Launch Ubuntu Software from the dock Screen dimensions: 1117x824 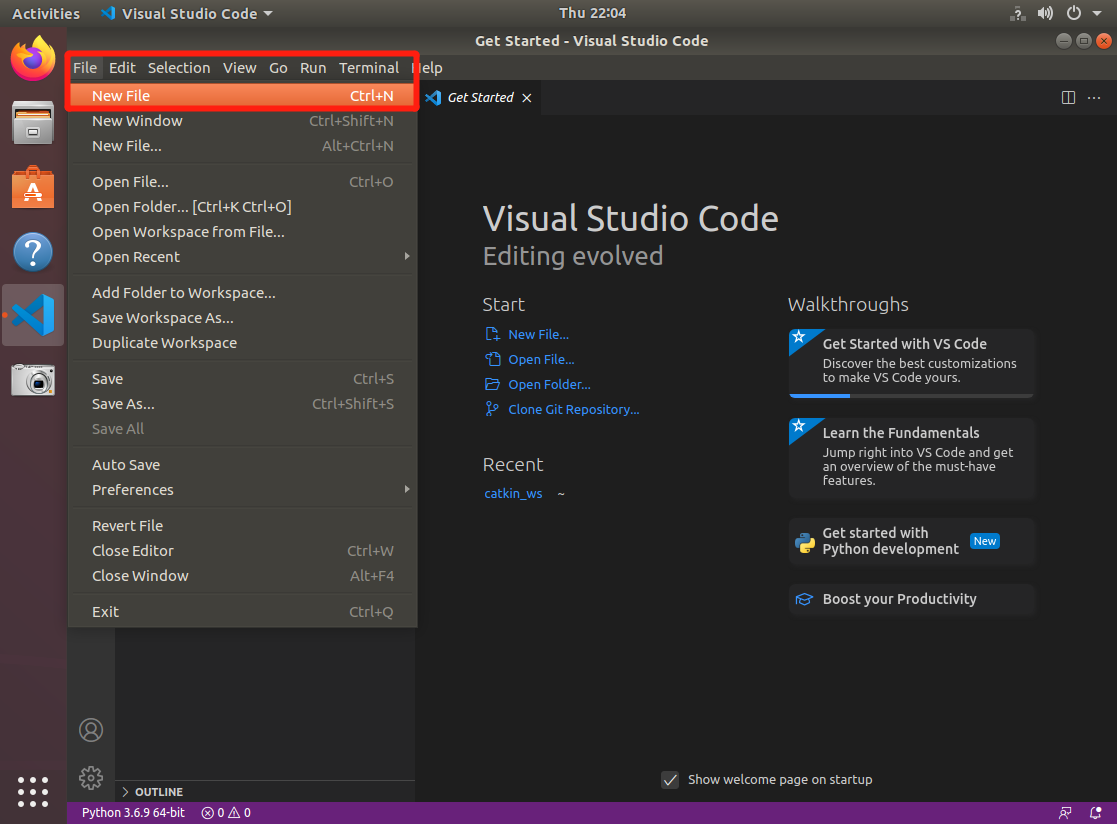(x=33, y=187)
